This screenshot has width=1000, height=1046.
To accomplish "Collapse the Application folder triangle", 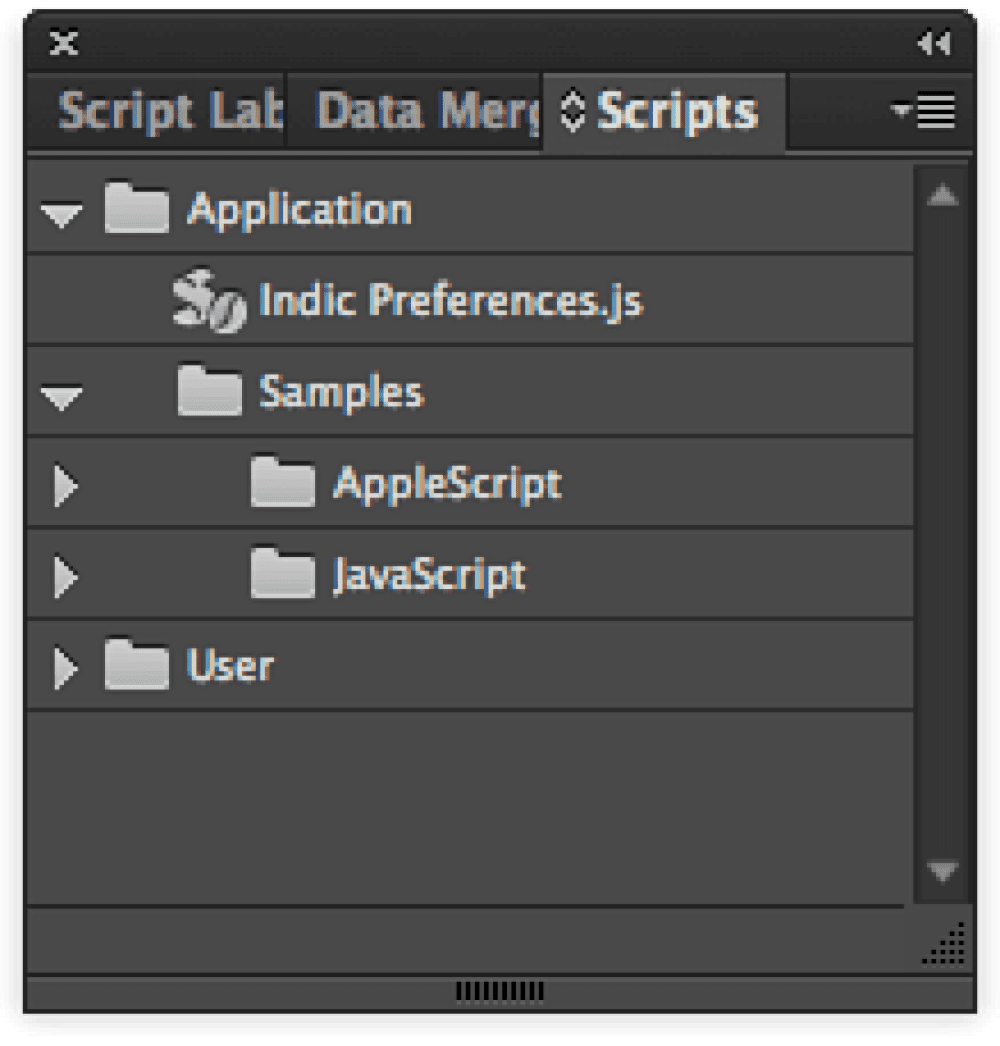I will 61,215.
